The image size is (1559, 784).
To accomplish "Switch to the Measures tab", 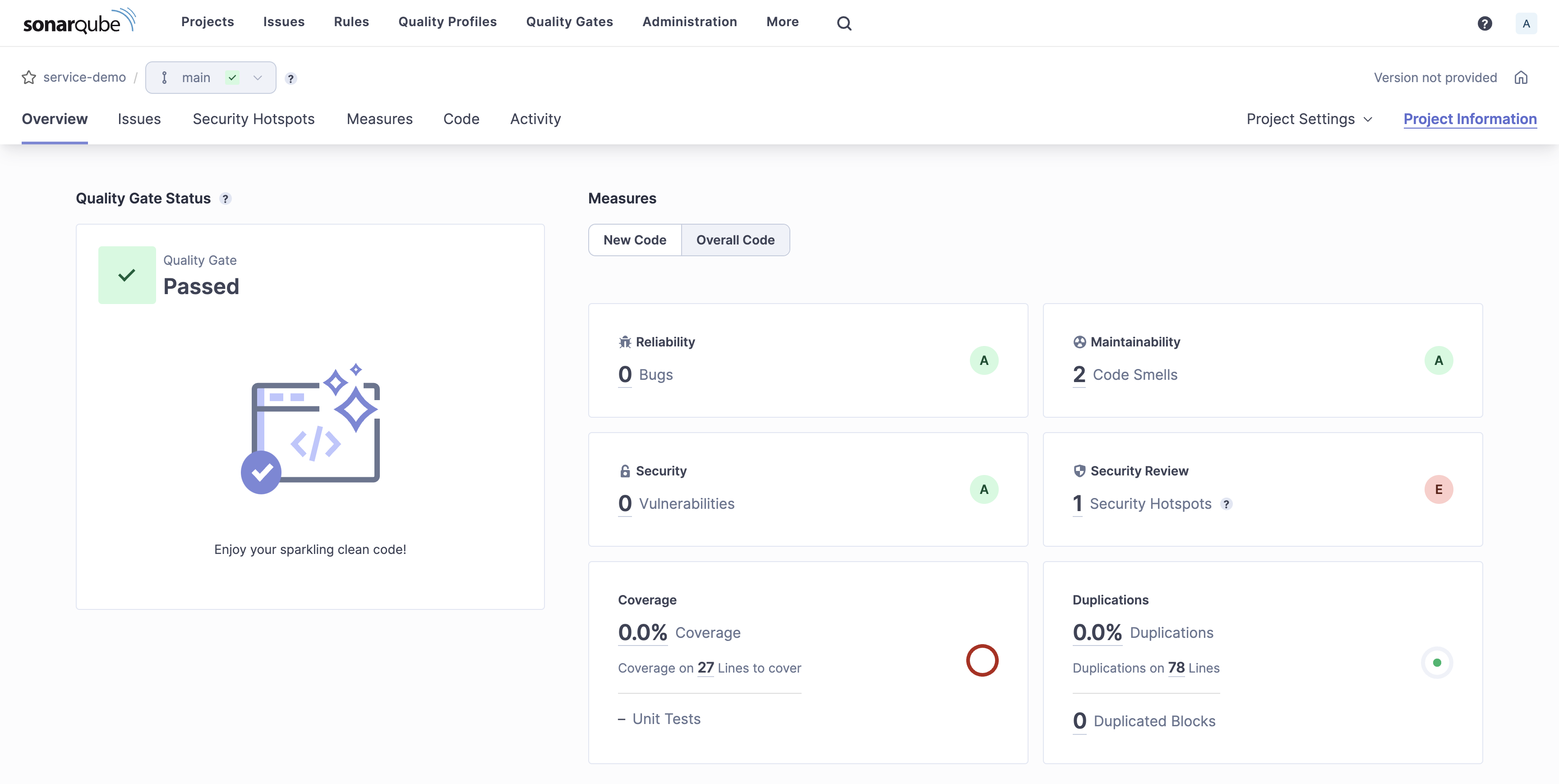I will 379,119.
